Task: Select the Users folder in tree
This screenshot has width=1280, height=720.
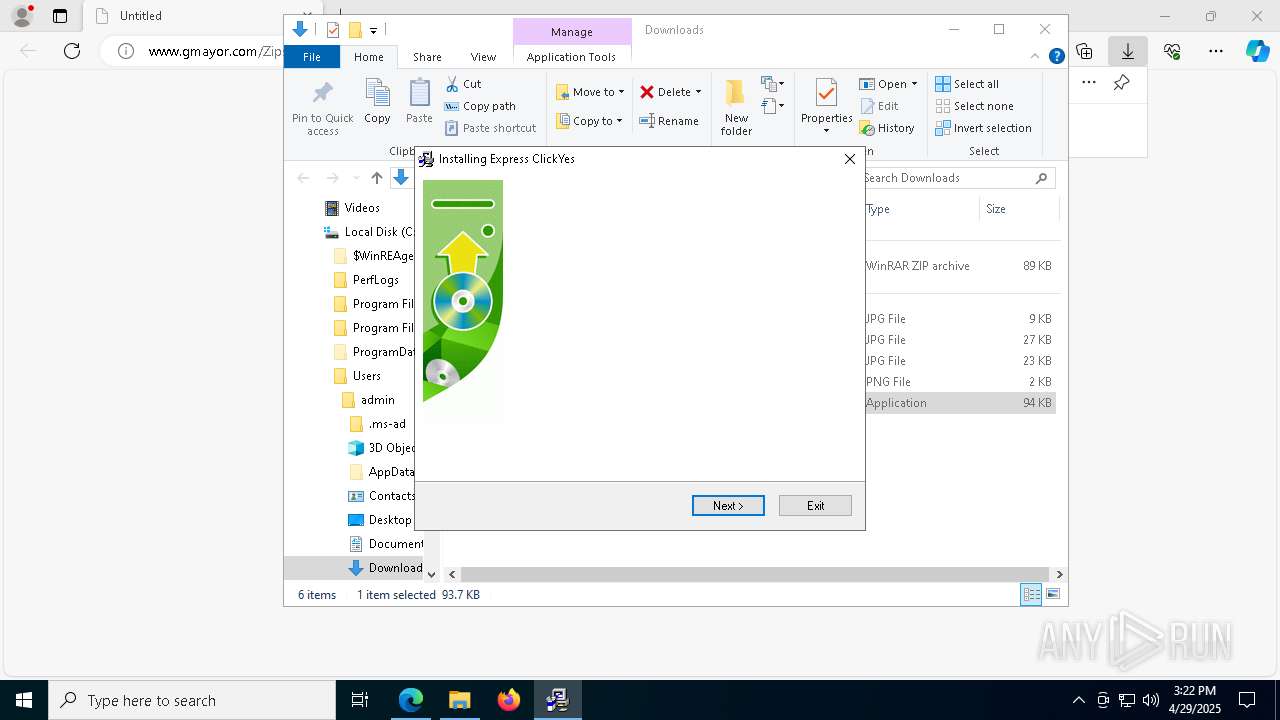Action: point(357,376)
